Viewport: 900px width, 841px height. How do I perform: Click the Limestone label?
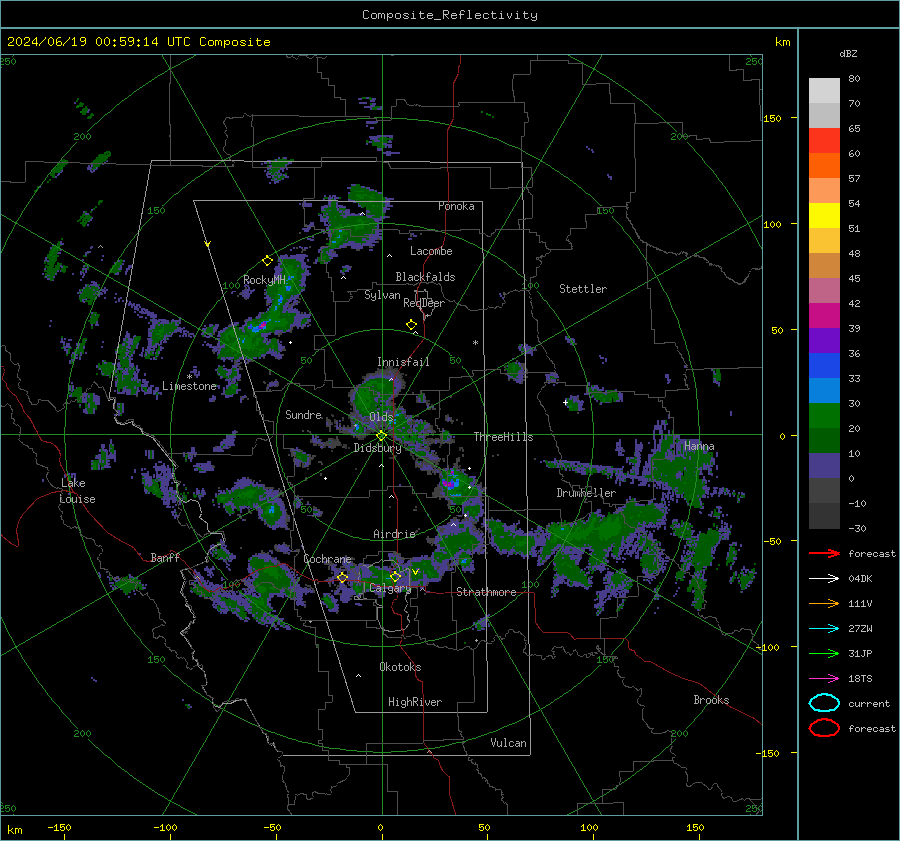click(189, 386)
